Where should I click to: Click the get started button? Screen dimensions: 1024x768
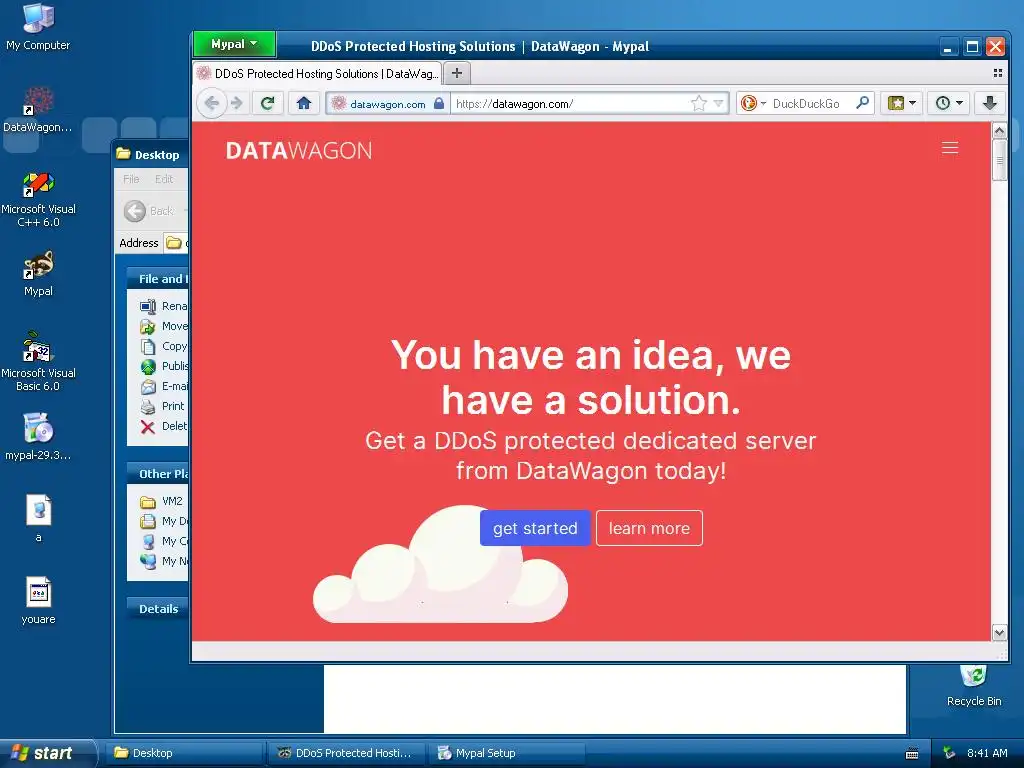(535, 528)
